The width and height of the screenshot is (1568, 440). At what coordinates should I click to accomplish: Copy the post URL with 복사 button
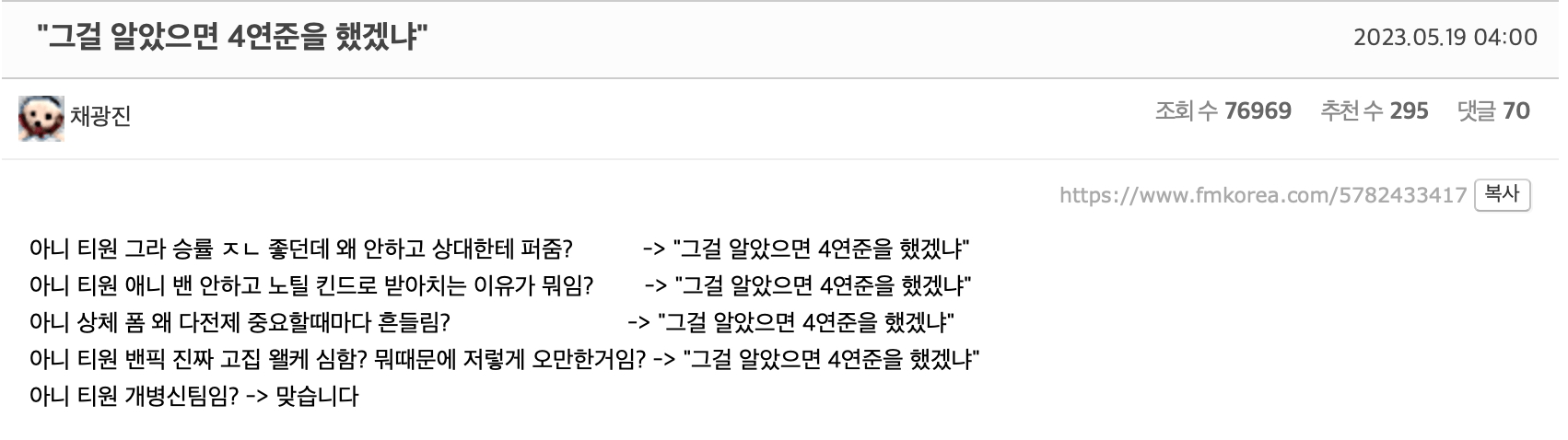1502,194
